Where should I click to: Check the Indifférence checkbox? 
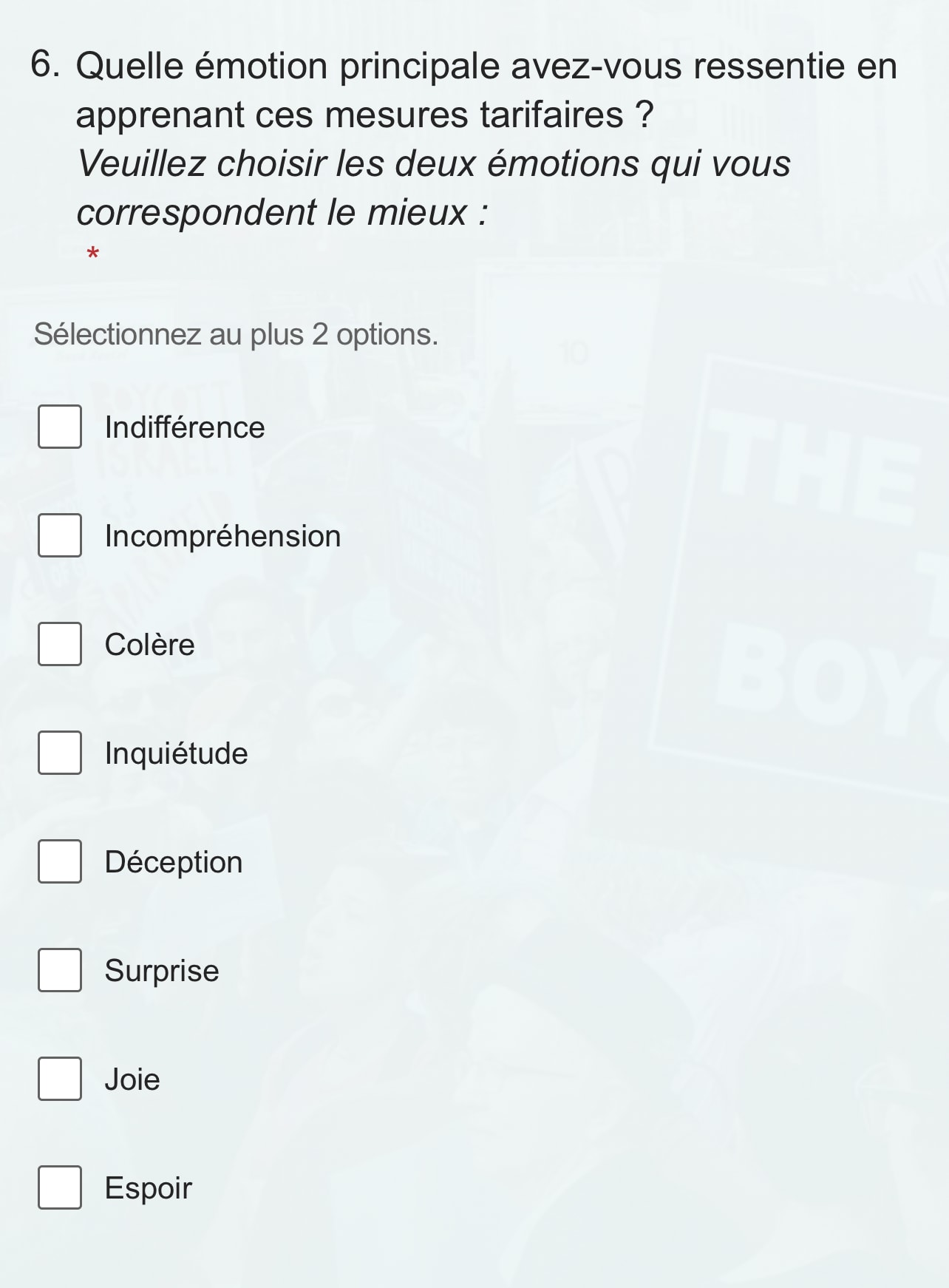[x=60, y=427]
